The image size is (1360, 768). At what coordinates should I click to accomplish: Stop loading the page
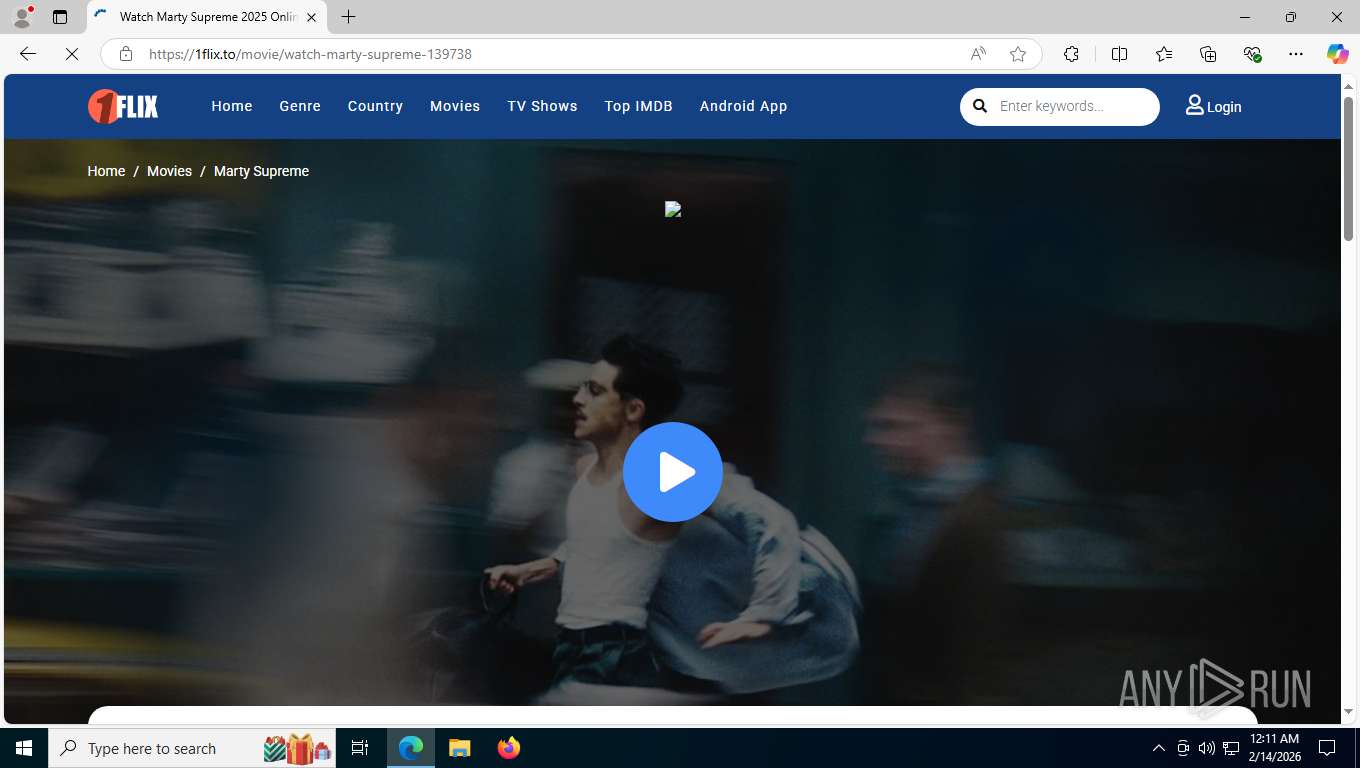point(72,54)
